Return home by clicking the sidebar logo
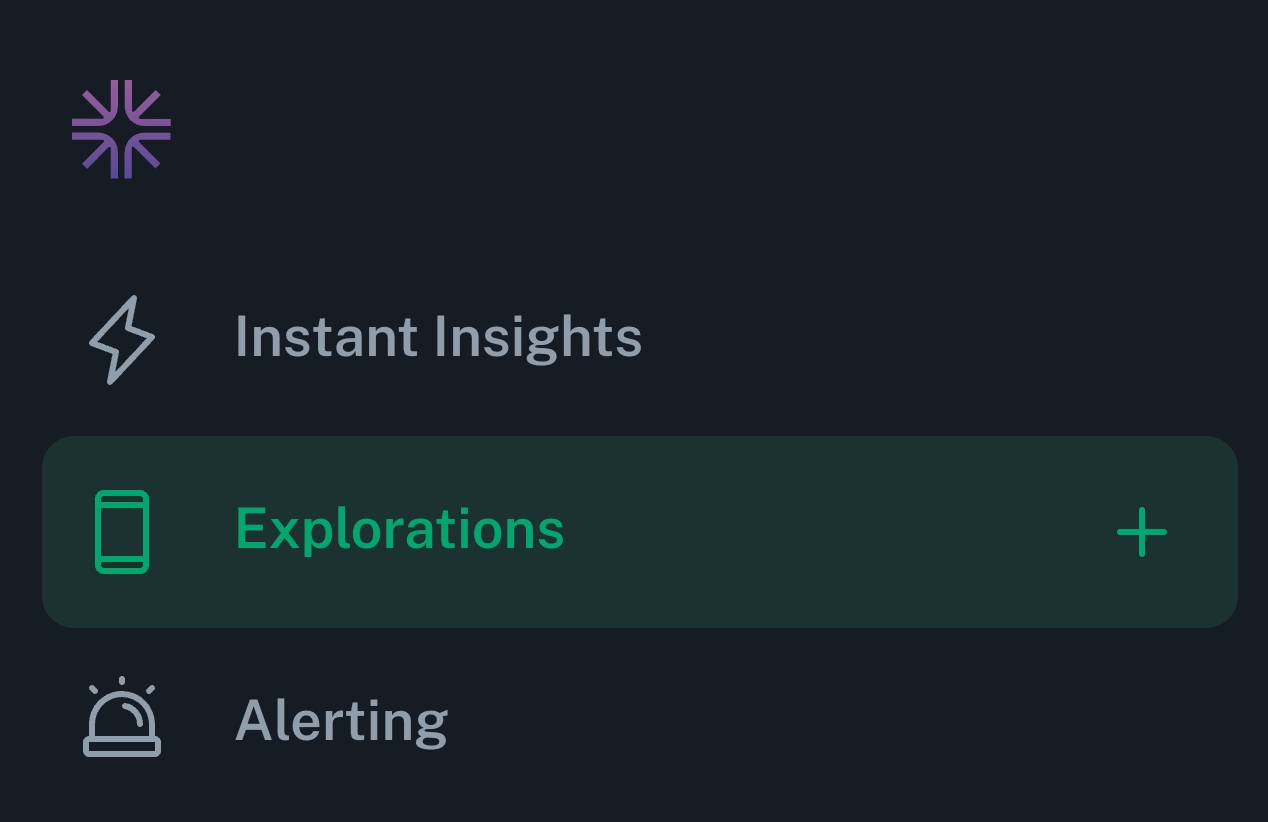This screenshot has width=1268, height=822. point(122,128)
